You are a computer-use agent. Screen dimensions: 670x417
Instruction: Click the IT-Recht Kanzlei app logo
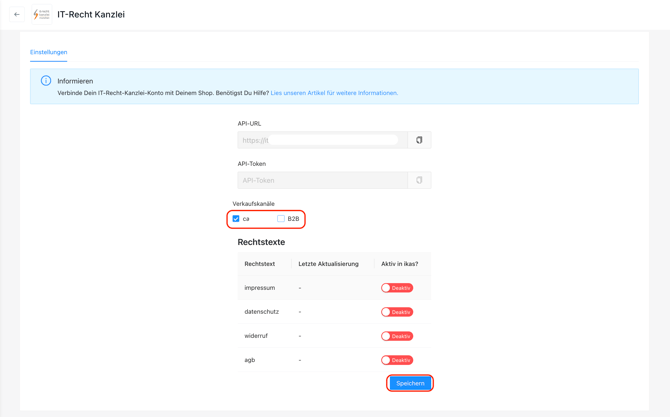tap(42, 15)
